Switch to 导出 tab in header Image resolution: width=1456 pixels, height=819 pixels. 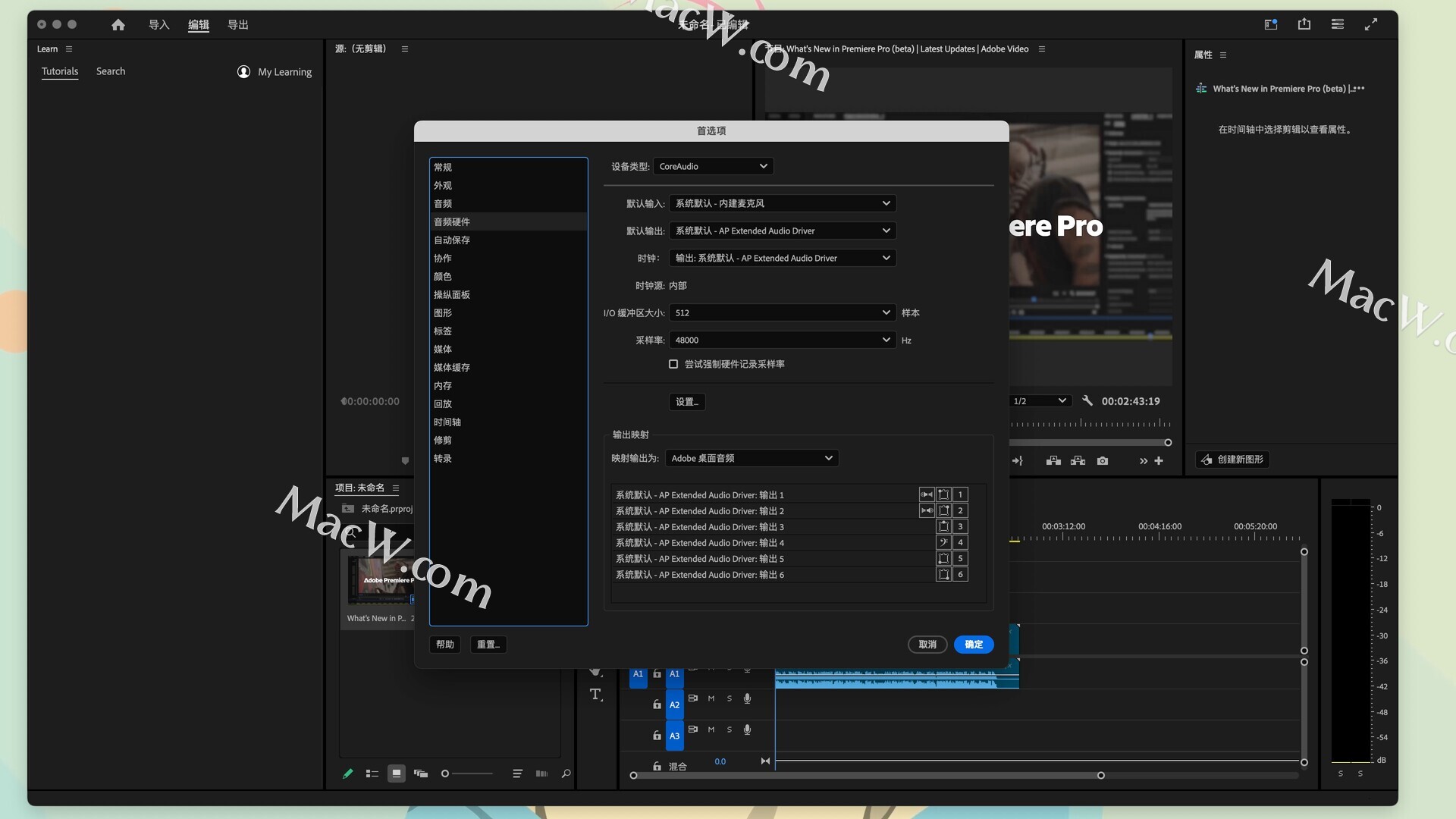click(x=238, y=25)
